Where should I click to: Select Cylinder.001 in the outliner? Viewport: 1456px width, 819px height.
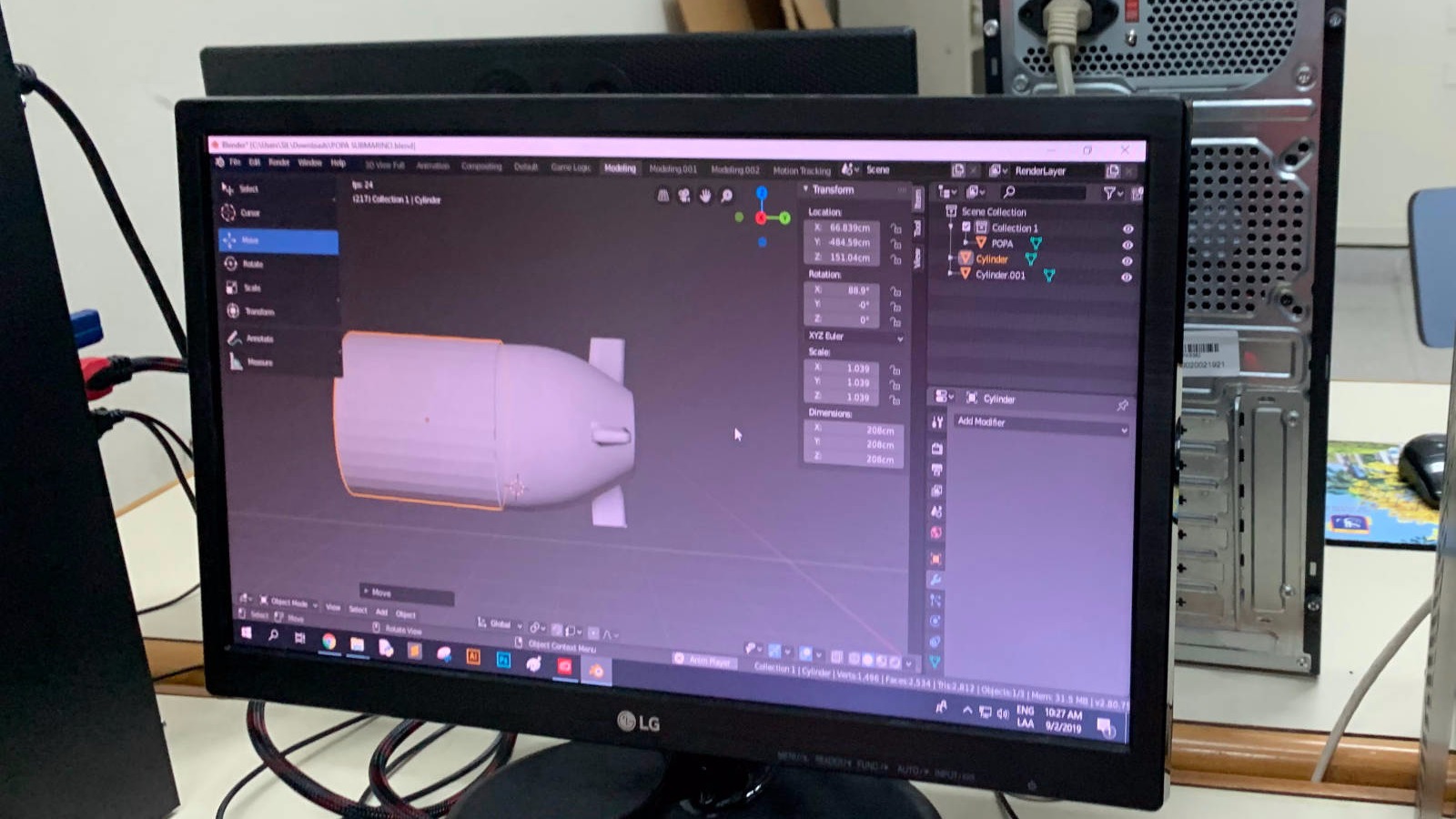pos(1000,275)
